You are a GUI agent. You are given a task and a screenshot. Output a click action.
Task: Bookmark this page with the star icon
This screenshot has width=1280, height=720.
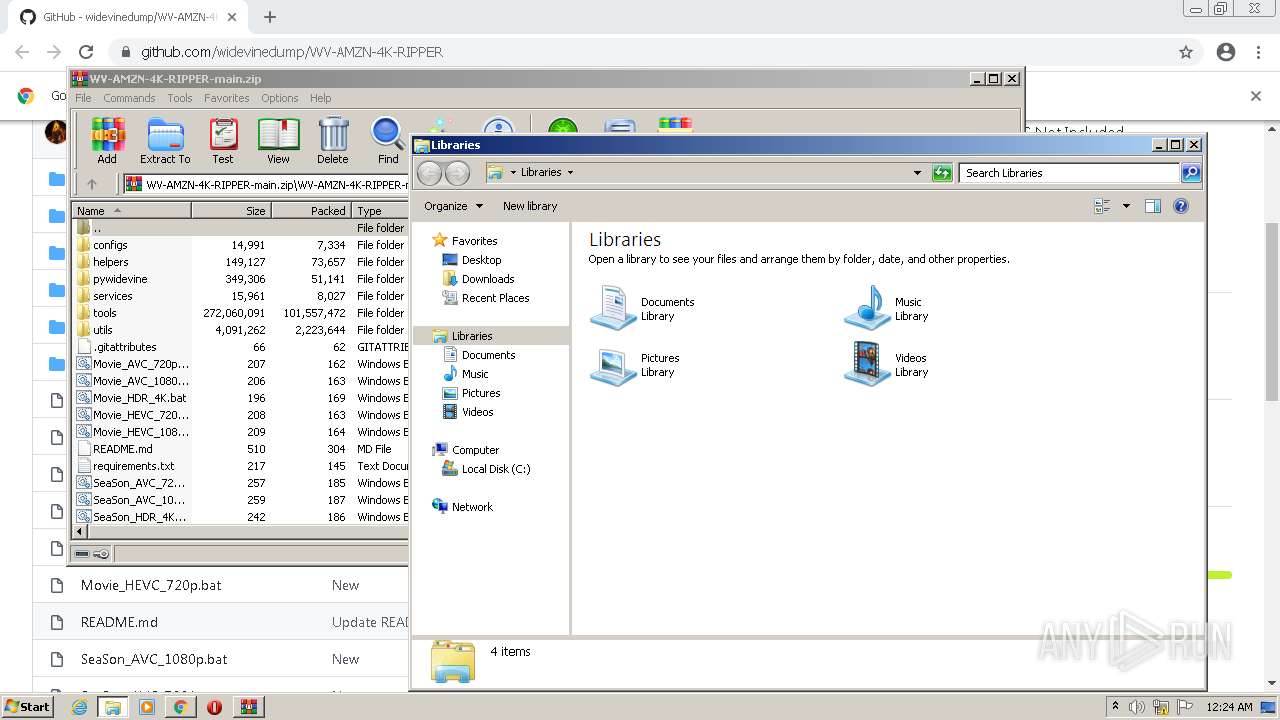pos(1186,52)
